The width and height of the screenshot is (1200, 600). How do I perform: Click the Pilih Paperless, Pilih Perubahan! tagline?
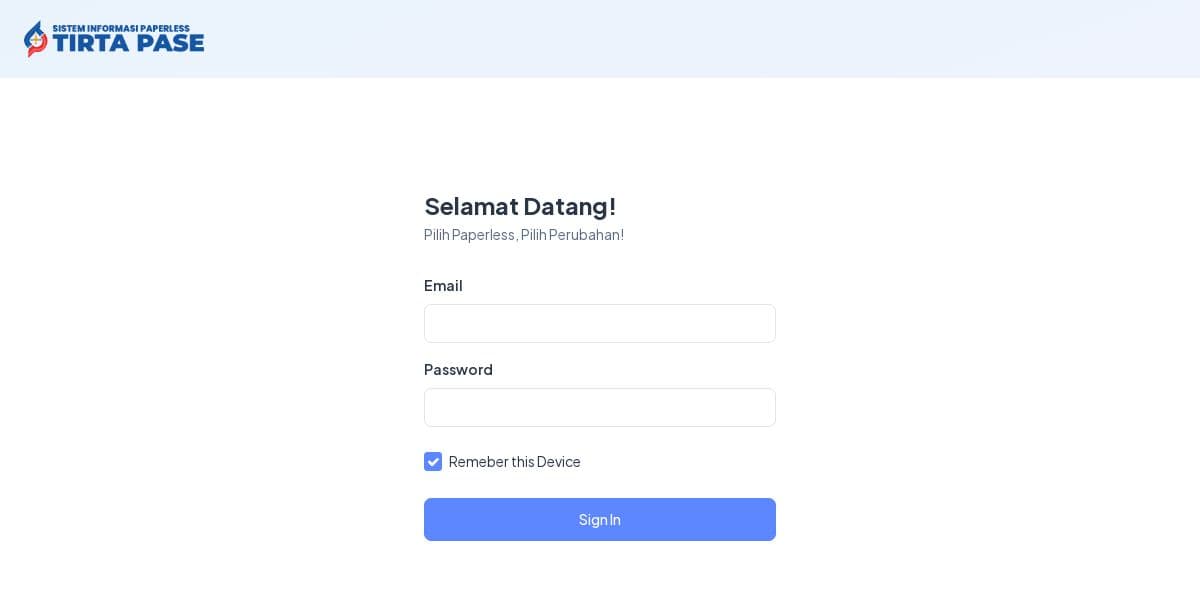coord(524,235)
